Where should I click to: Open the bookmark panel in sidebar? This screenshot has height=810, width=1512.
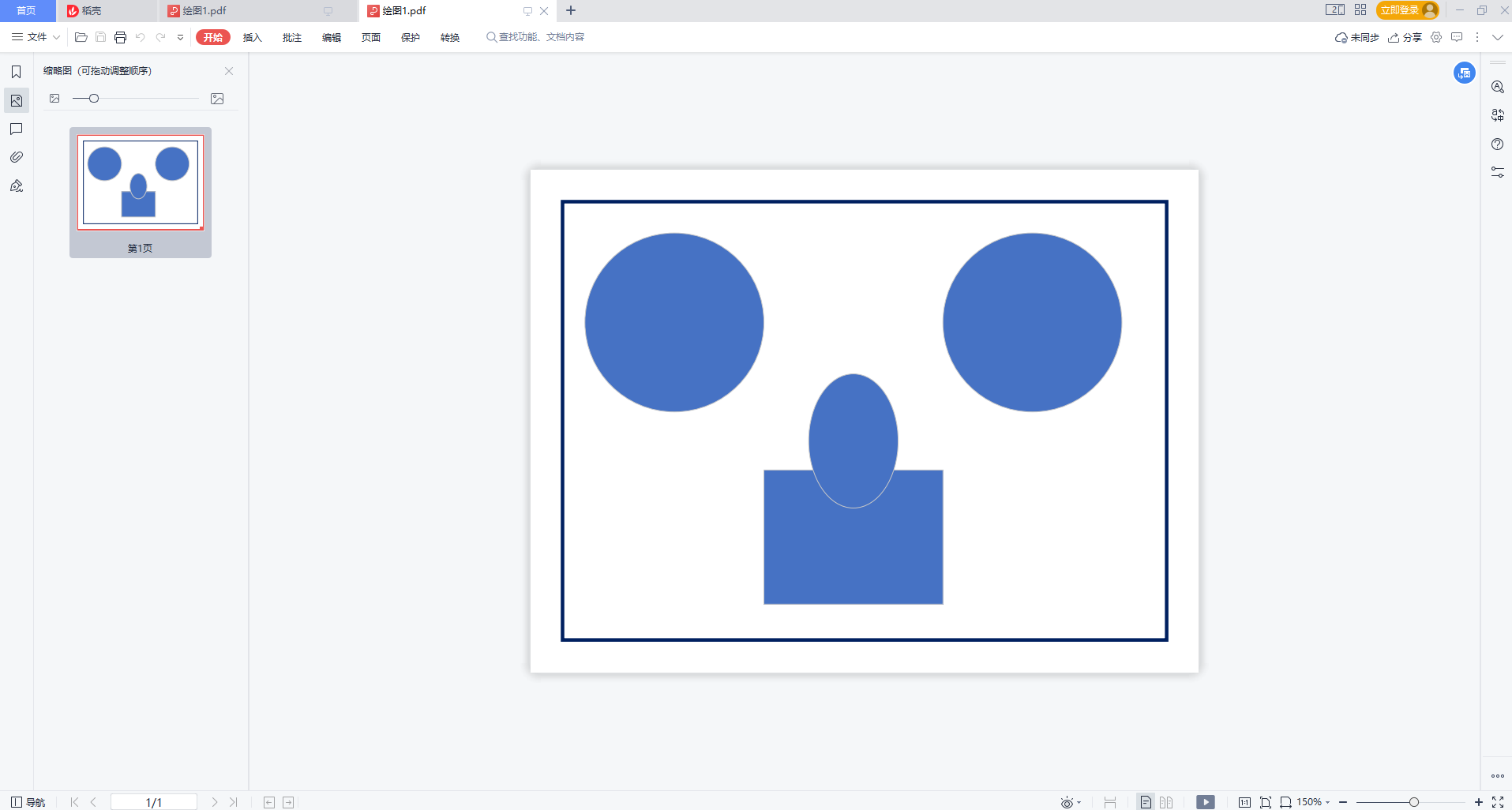tap(16, 72)
